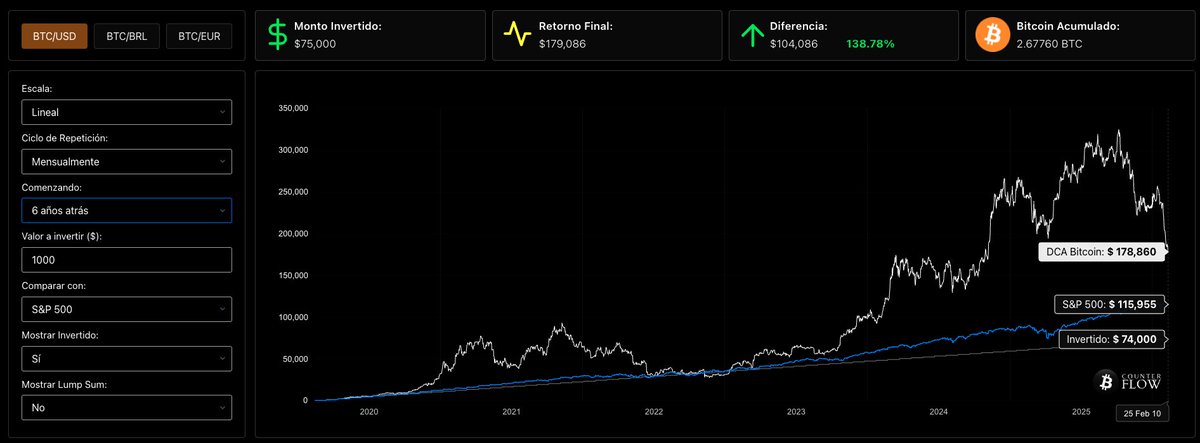
Task: Click the orange Bitcoin logo icon
Action: [992, 36]
